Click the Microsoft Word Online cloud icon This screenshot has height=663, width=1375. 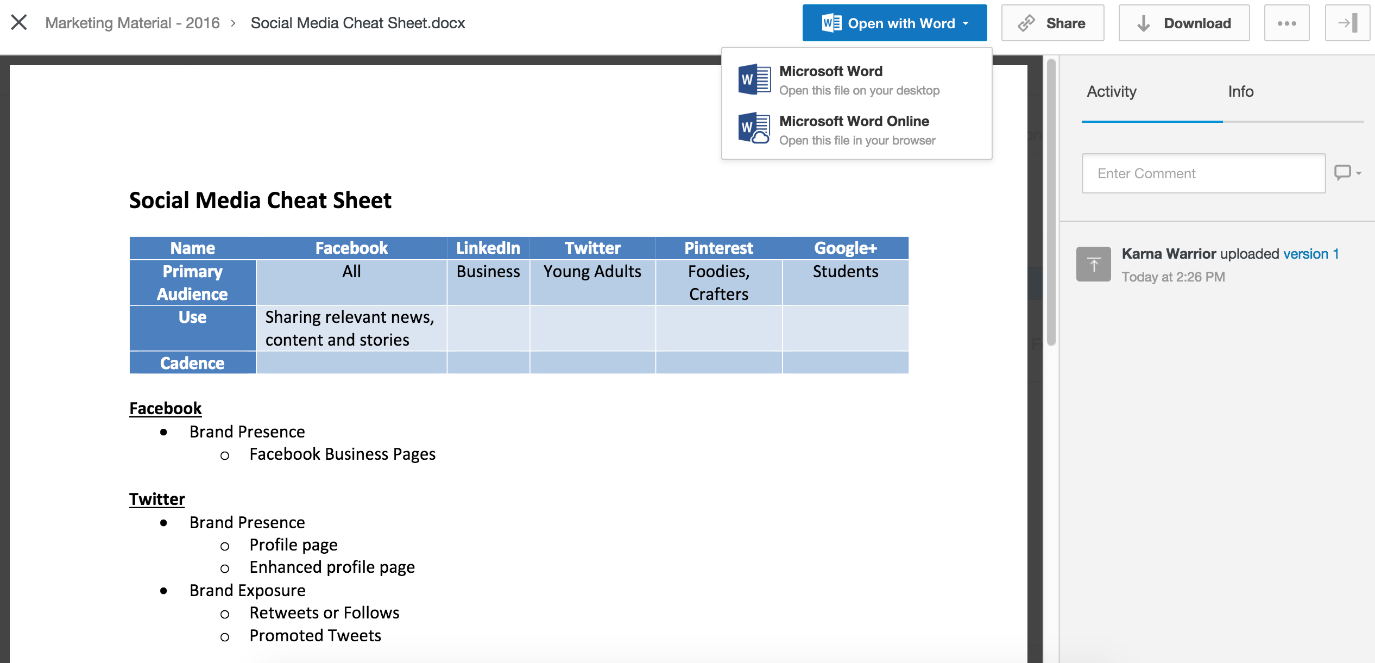[x=754, y=129]
